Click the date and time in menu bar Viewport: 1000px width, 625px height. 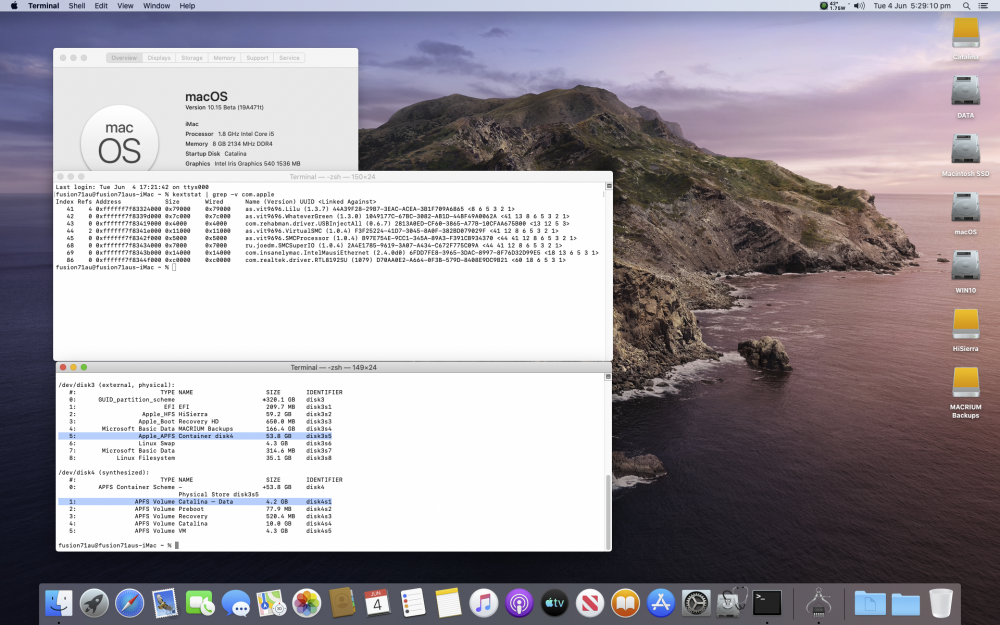tap(911, 6)
